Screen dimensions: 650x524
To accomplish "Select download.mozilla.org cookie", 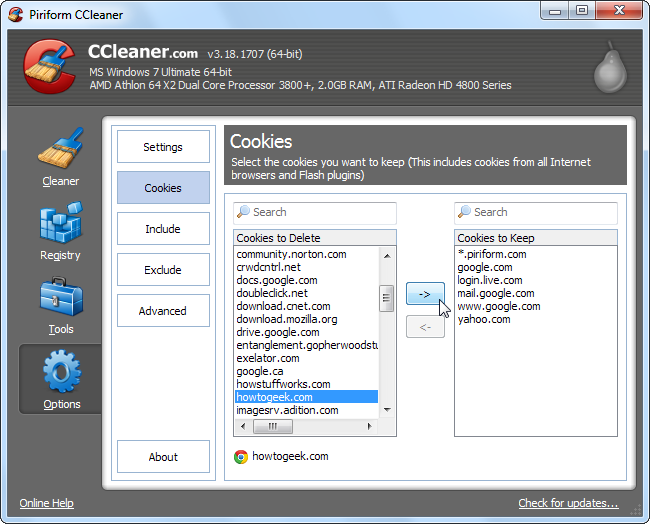I will click(307, 319).
